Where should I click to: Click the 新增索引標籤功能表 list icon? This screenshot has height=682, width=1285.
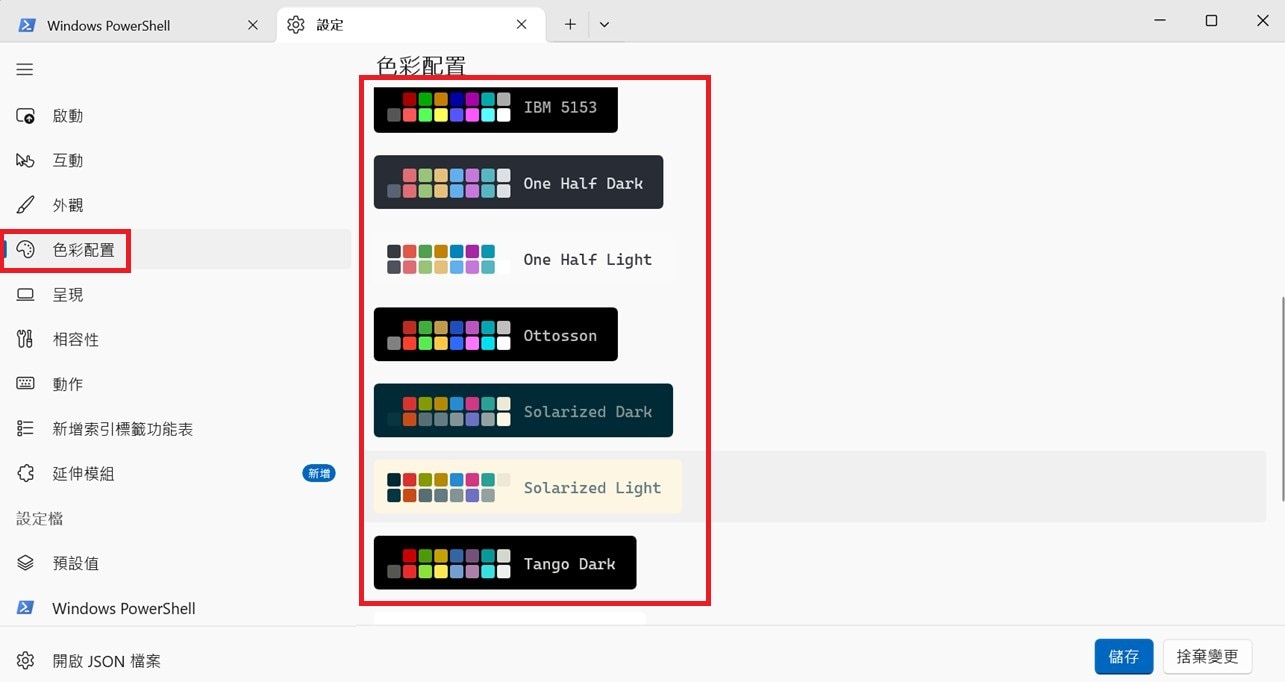coord(26,429)
